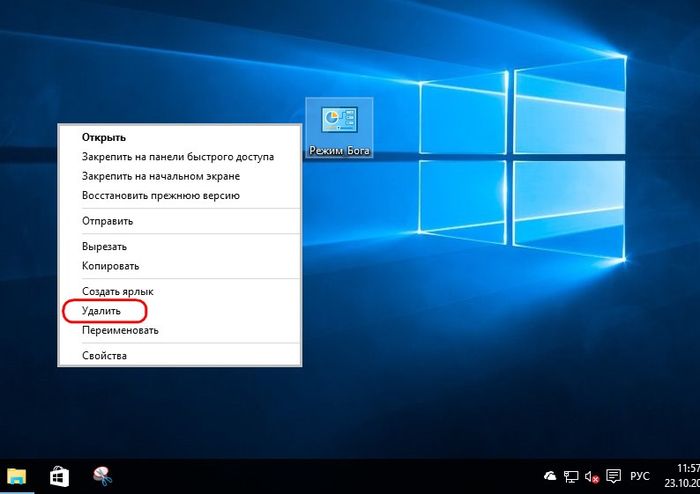Open the Action Center notifications icon
Viewport: 700px width, 494px height.
[613, 475]
